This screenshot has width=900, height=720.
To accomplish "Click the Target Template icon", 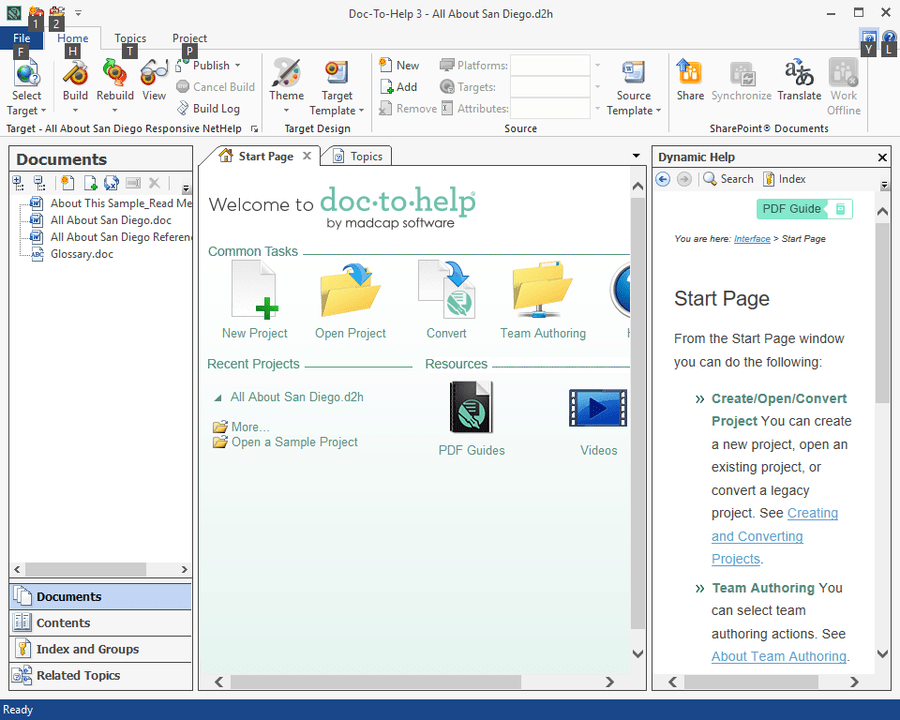I will tap(336, 73).
